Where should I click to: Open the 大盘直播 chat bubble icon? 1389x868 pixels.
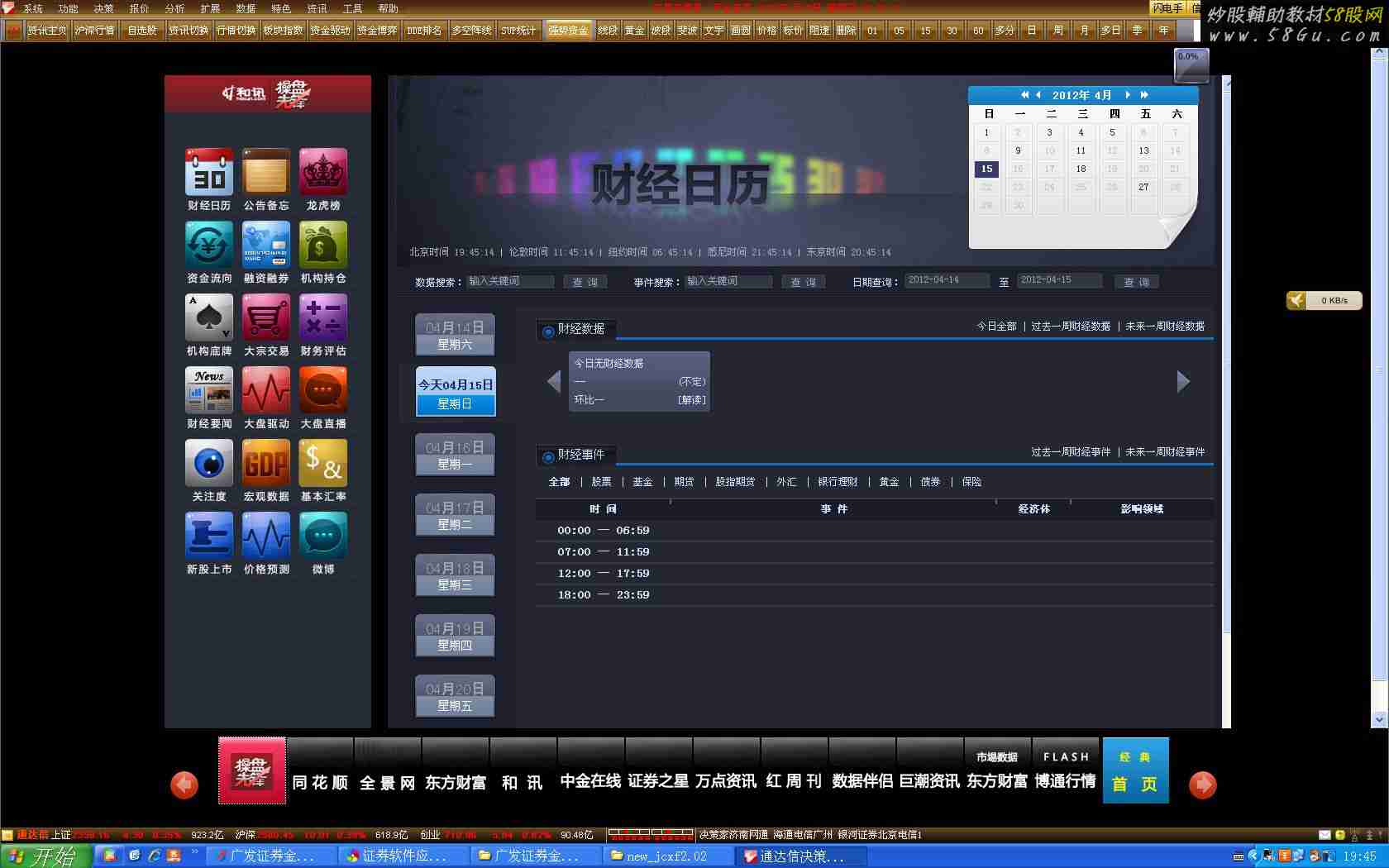(323, 390)
